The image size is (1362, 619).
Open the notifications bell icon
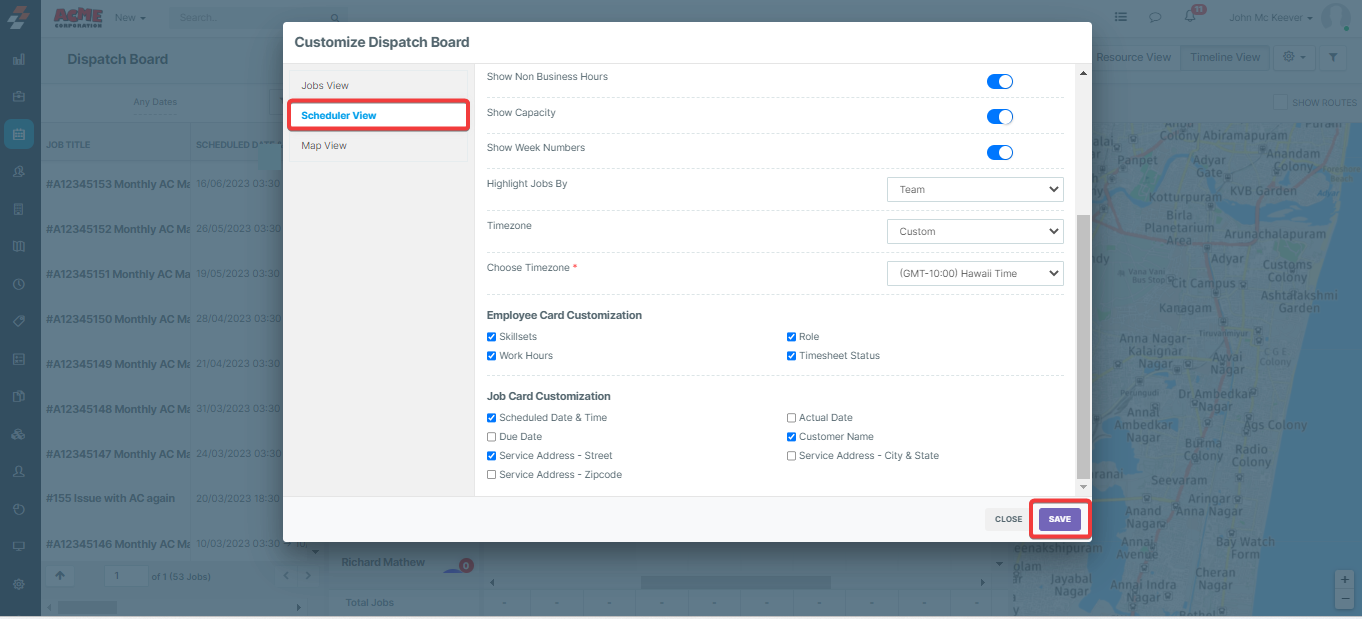click(x=1190, y=17)
